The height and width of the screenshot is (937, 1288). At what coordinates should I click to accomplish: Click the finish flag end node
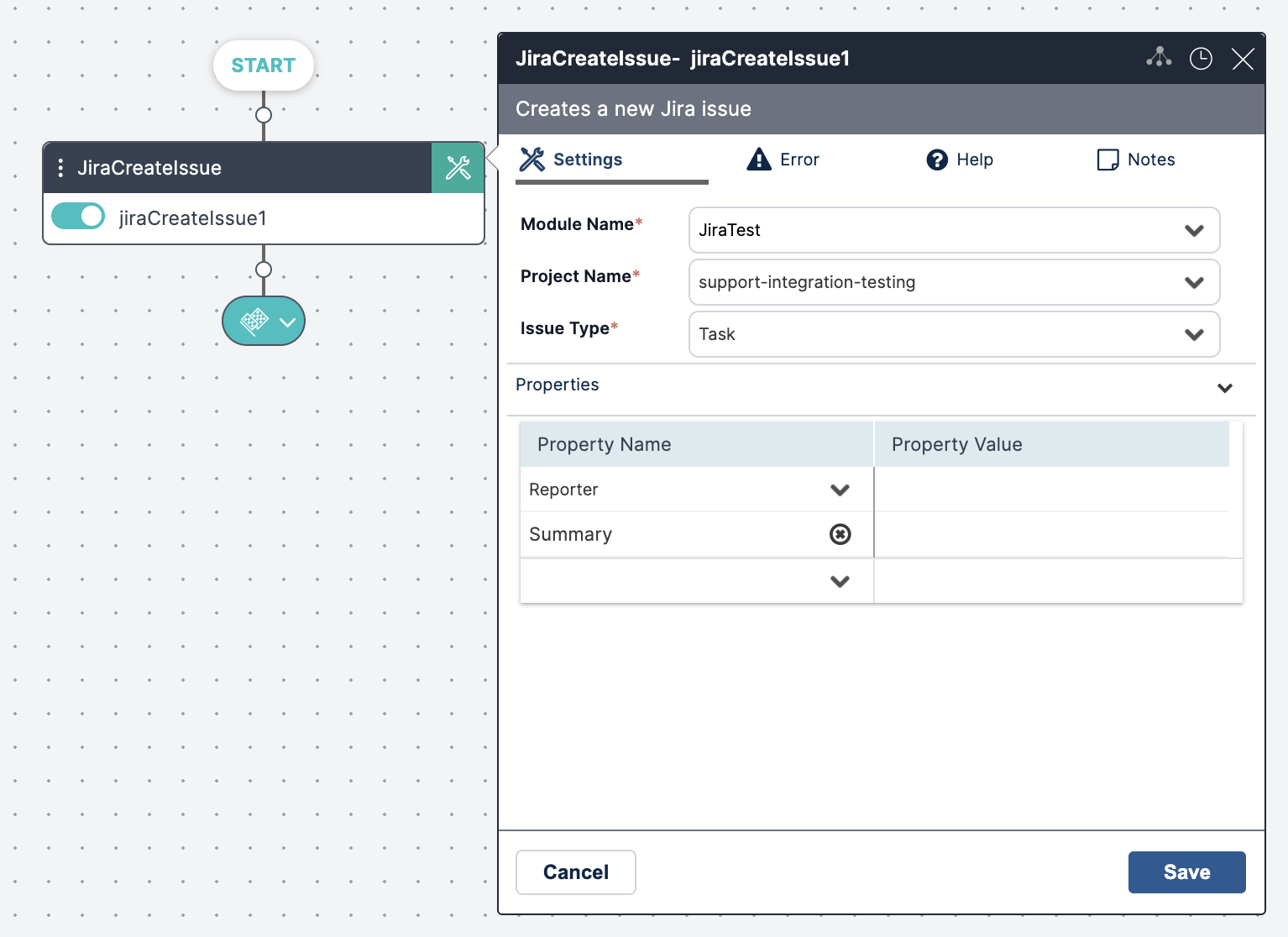point(255,321)
